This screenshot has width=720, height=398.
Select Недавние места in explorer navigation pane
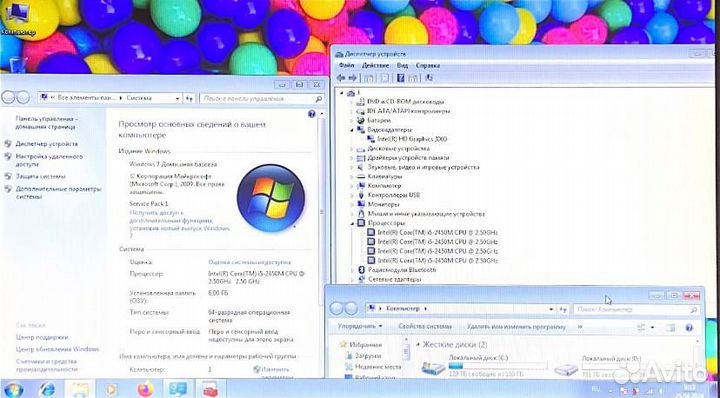coord(378,367)
